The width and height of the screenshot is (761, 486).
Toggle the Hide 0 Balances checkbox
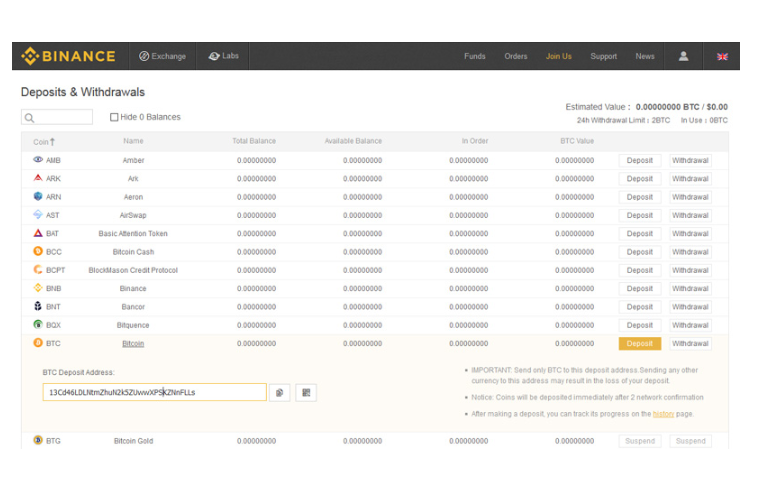pyautogui.click(x=114, y=117)
